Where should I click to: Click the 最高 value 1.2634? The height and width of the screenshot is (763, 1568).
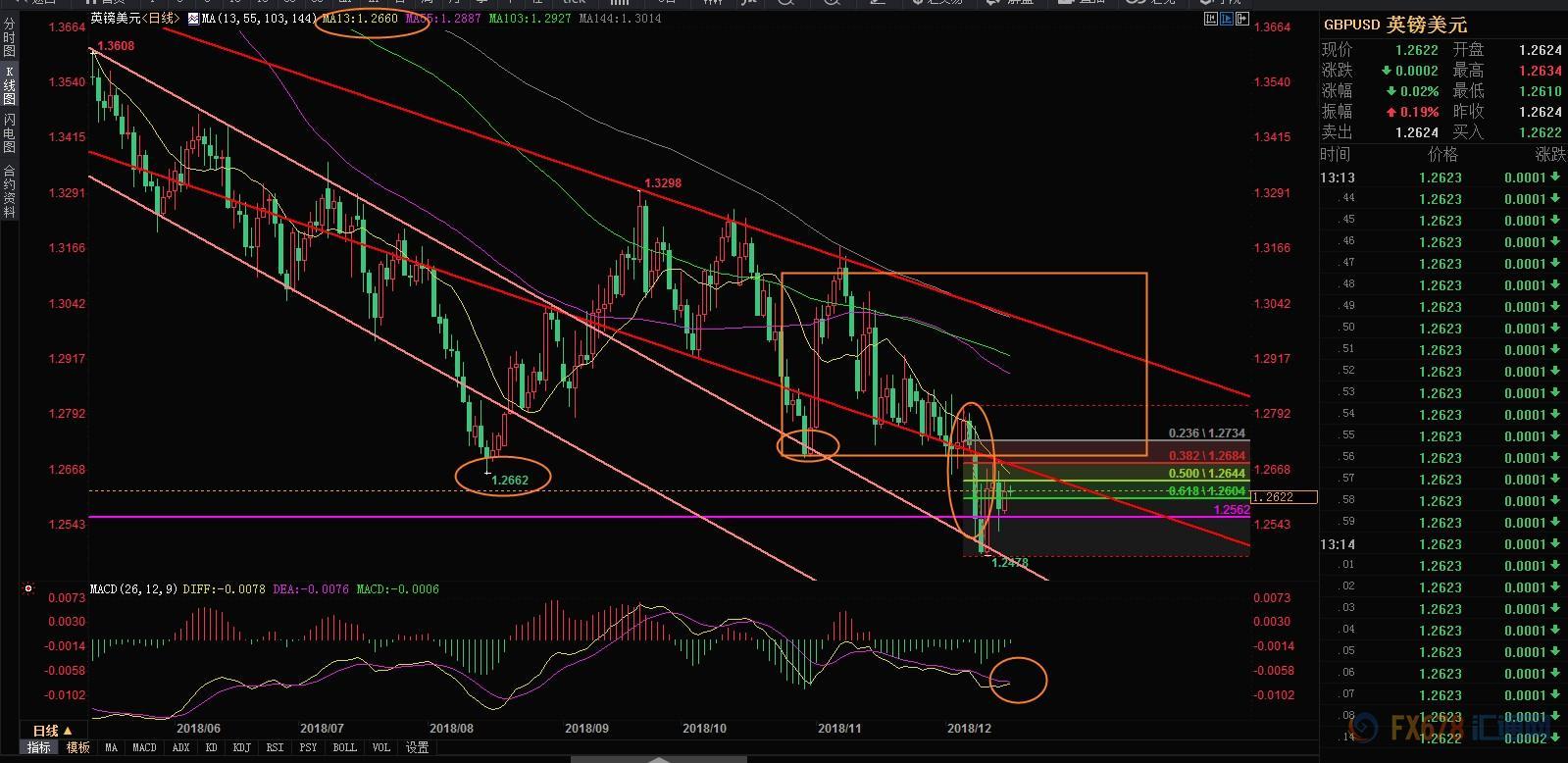point(1540,71)
